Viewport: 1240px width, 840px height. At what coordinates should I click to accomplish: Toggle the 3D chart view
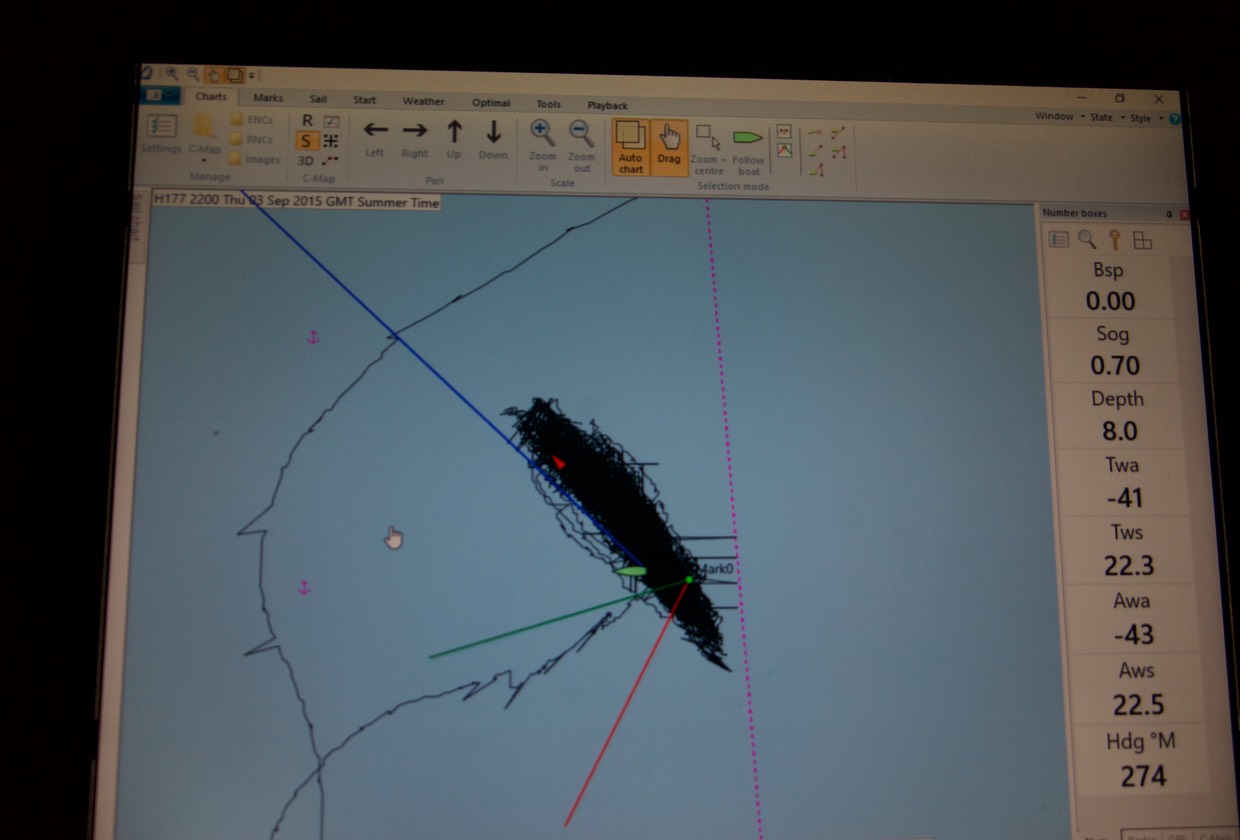(305, 160)
